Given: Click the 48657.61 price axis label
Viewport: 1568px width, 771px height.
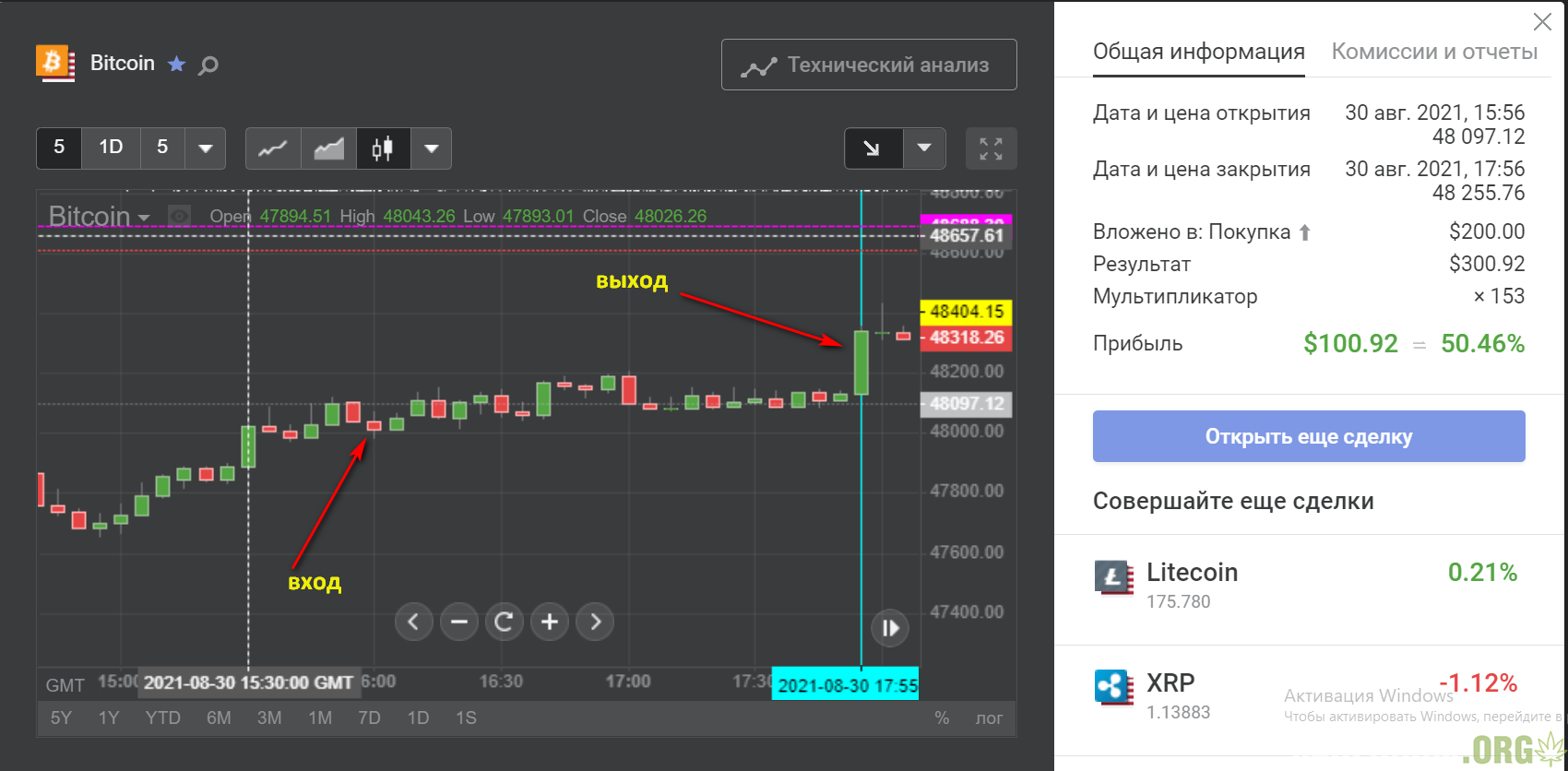Looking at the screenshot, I should pos(967,236).
